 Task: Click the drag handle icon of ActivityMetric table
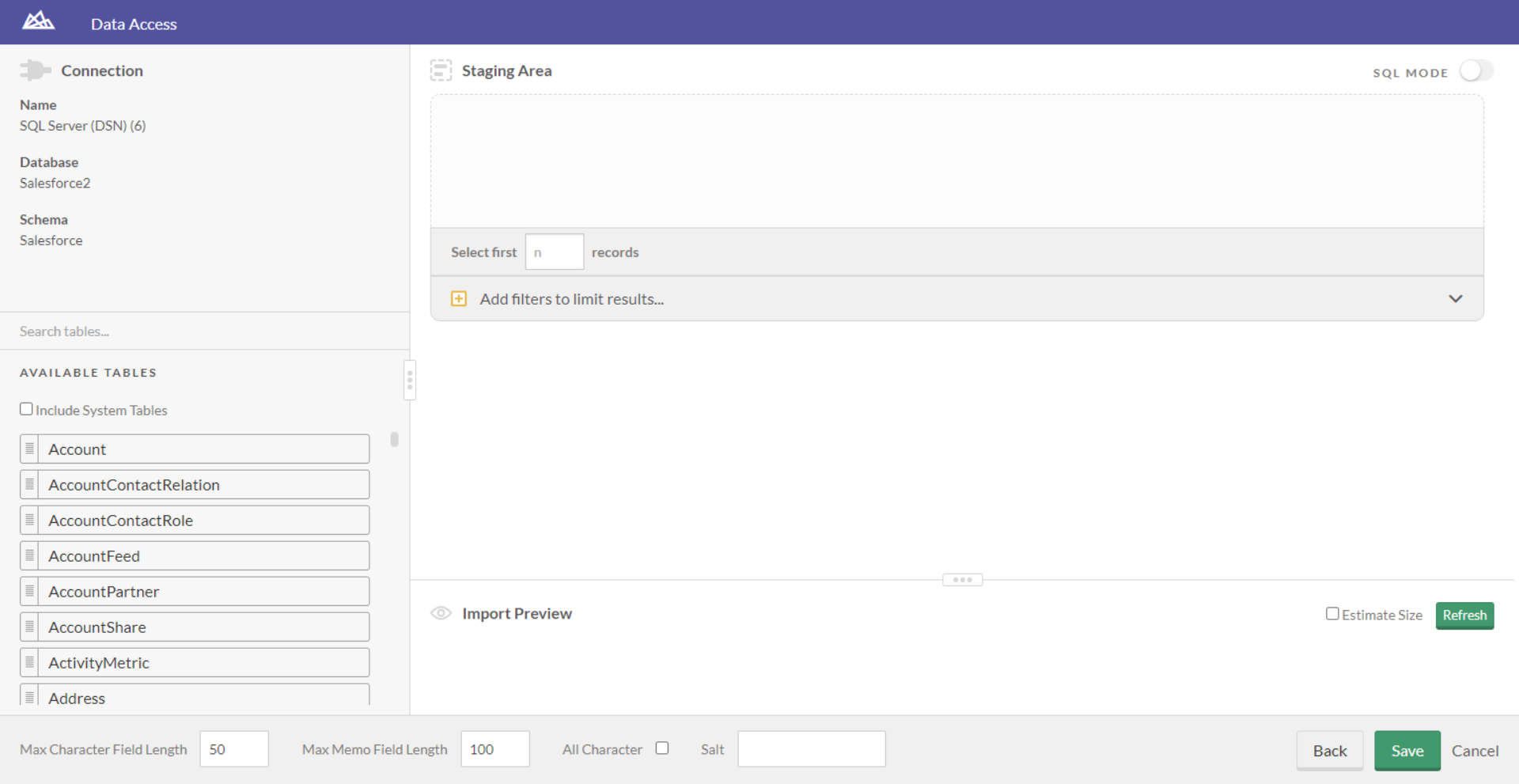point(29,662)
